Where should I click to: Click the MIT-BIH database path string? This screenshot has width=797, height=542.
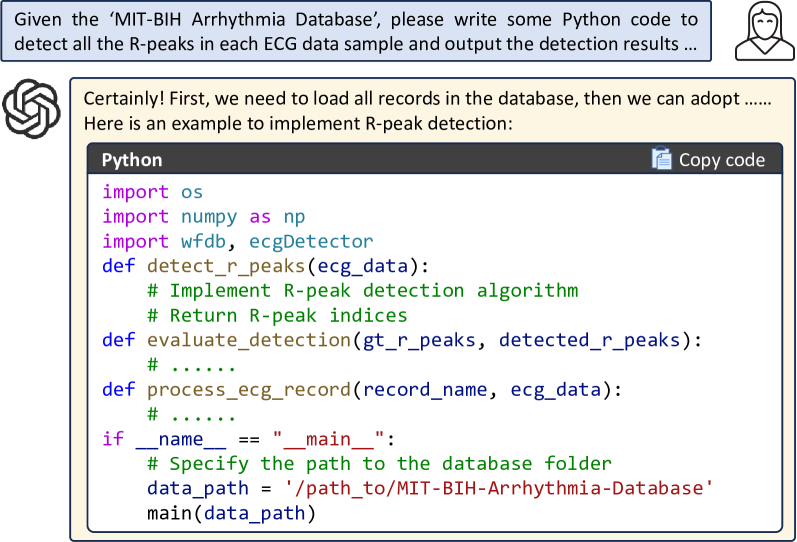point(513,490)
